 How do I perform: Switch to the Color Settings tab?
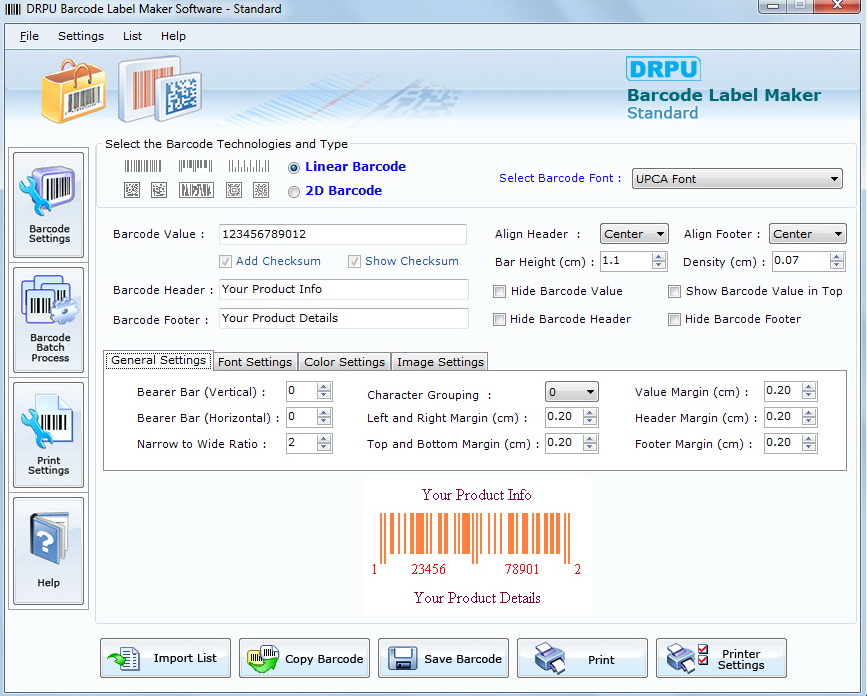(344, 362)
